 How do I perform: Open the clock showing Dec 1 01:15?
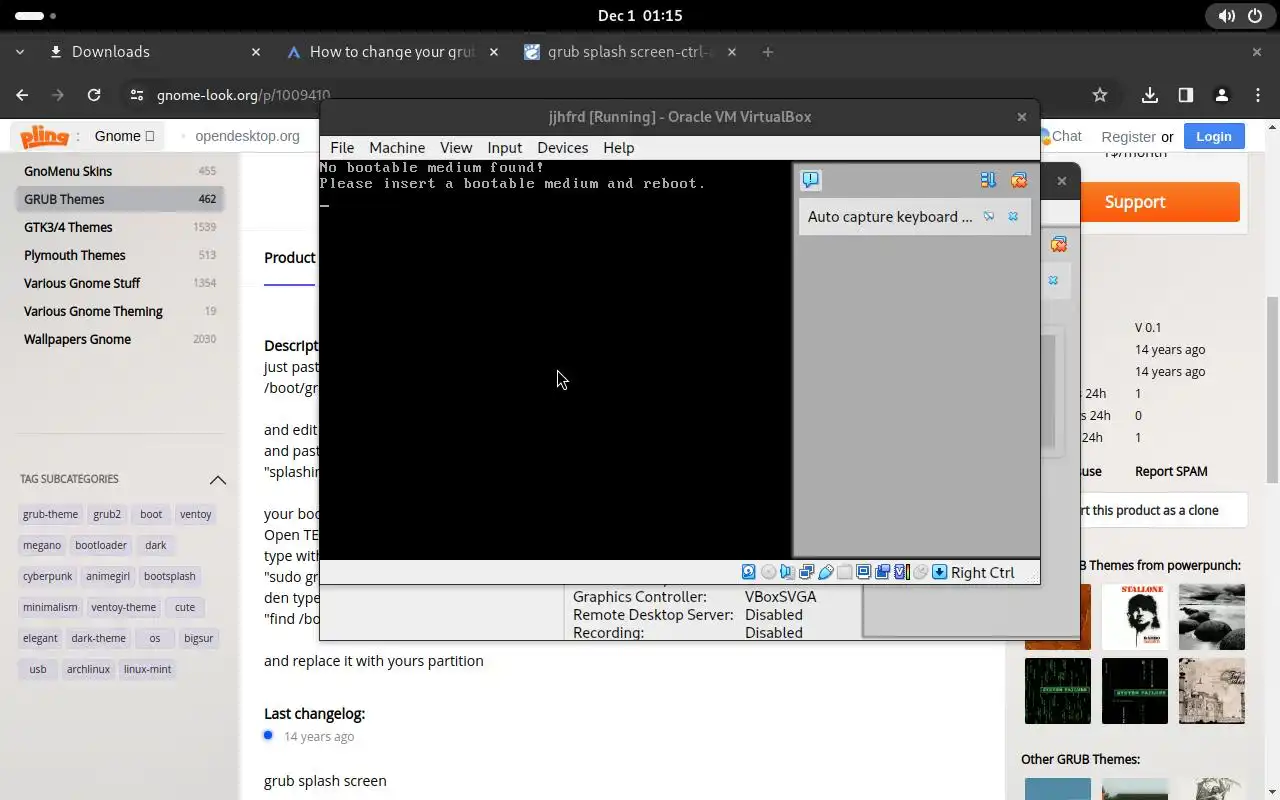point(640,16)
